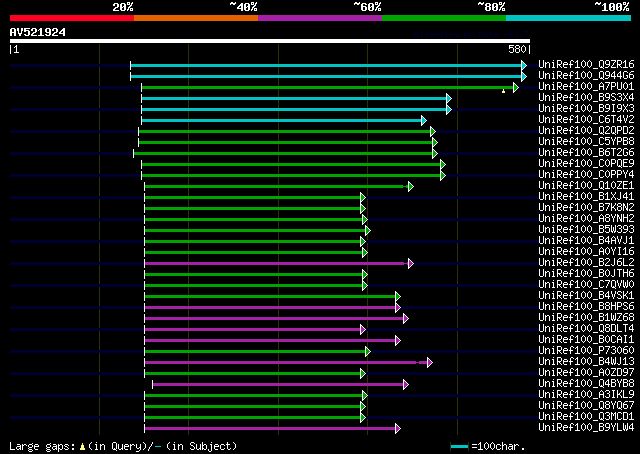Select the UniRef100_A3IKL9 label

pos(586,395)
